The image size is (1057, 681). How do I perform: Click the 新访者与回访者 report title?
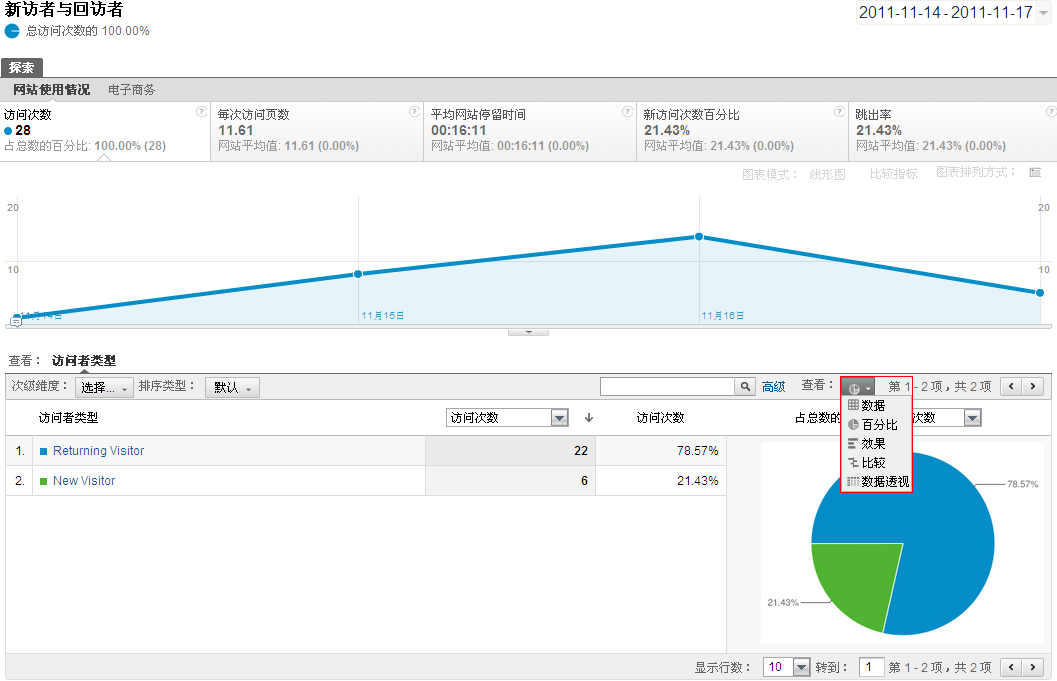tap(63, 9)
